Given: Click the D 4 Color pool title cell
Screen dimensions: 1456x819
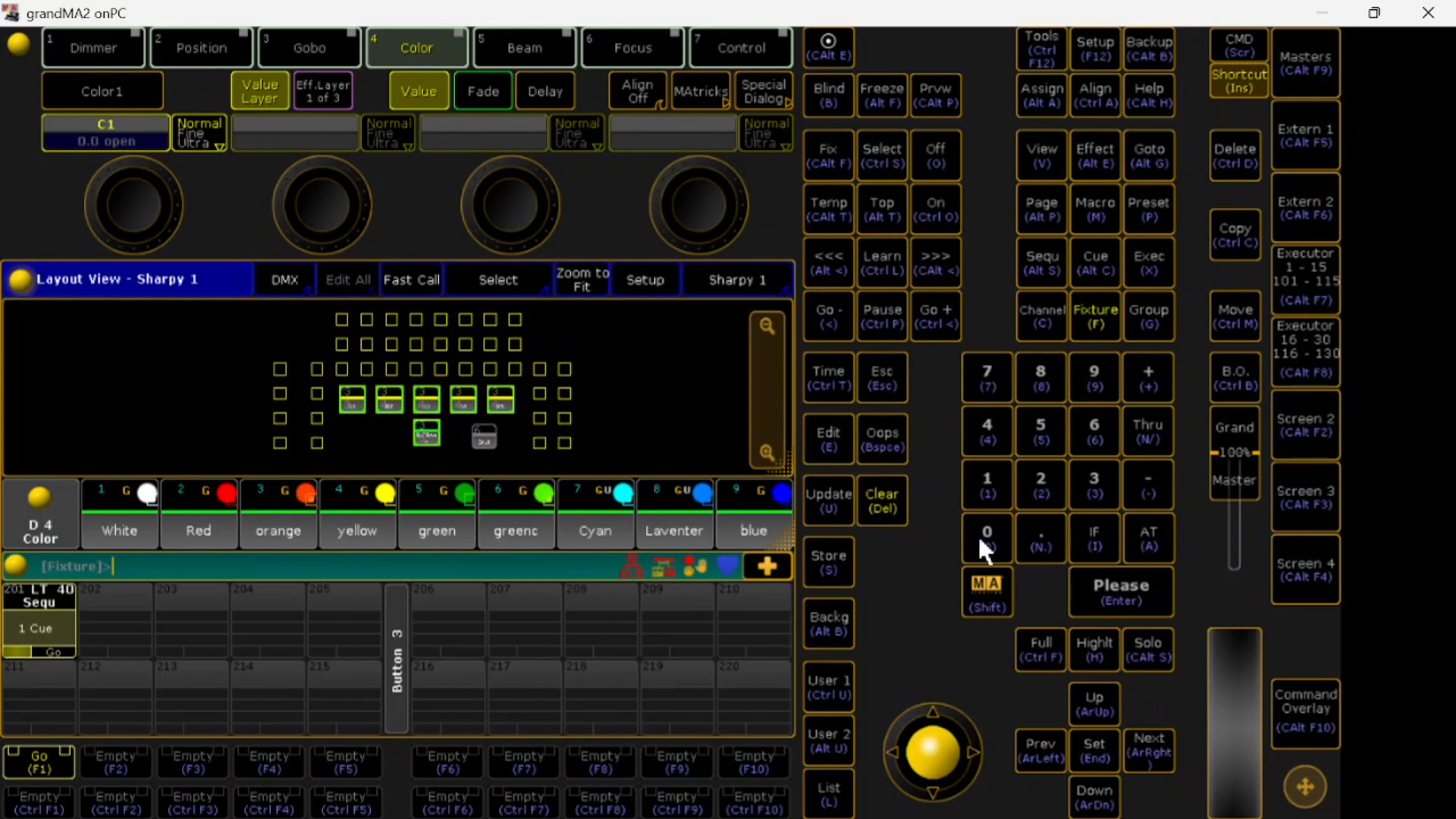Looking at the screenshot, I should click(40, 513).
